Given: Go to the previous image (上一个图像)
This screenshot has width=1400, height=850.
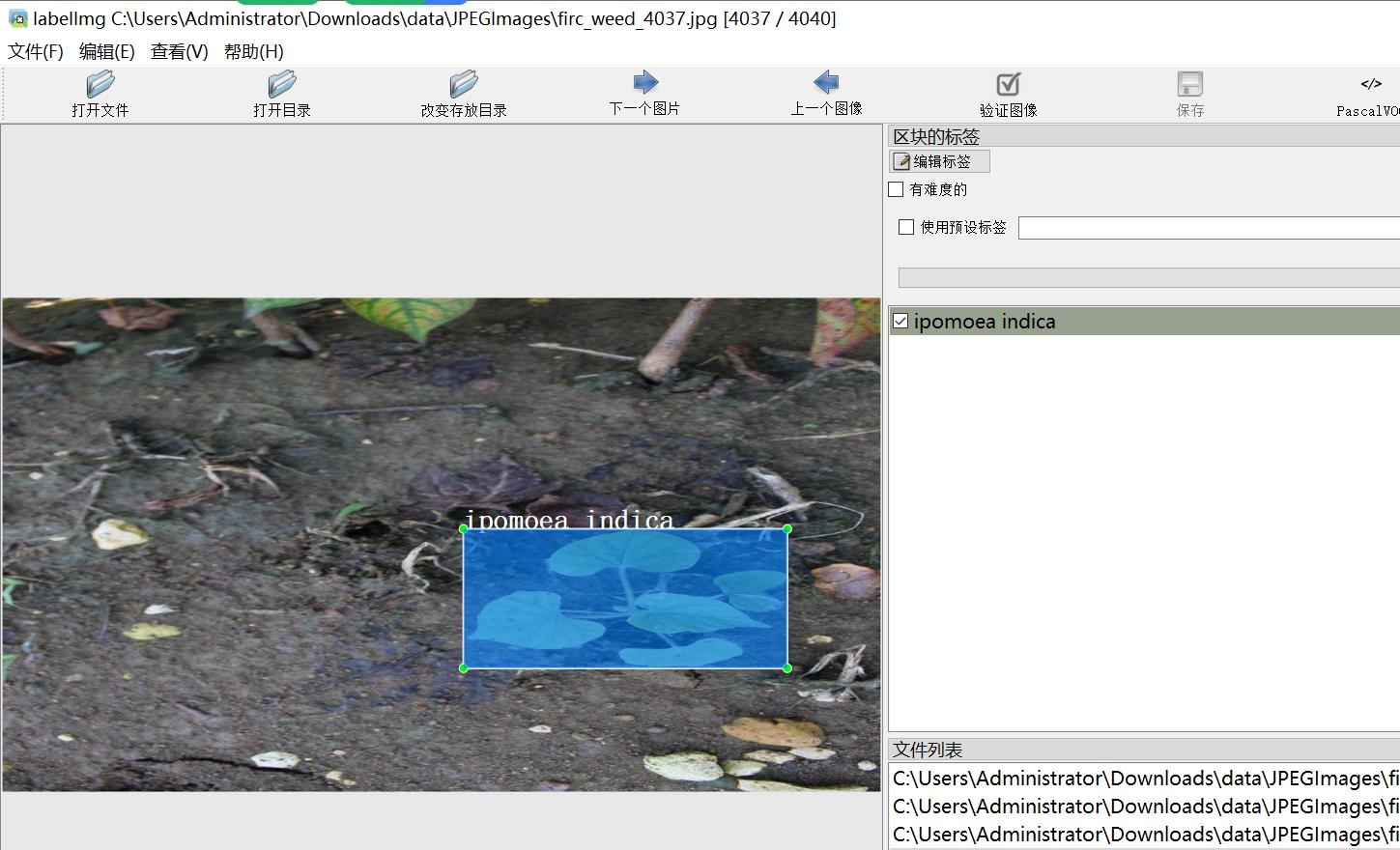Looking at the screenshot, I should [826, 82].
